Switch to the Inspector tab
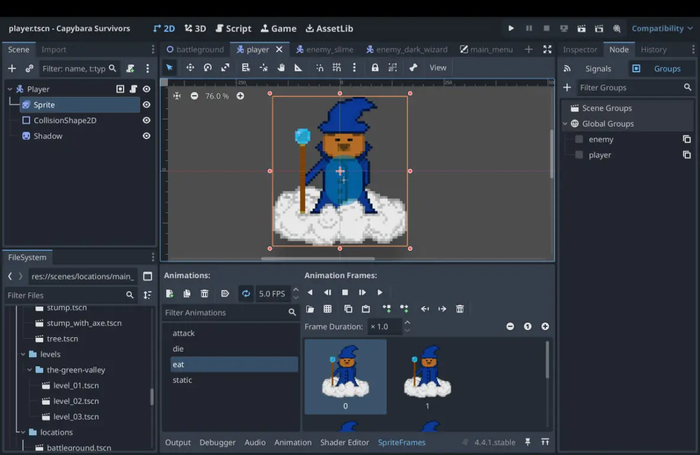The width and height of the screenshot is (700, 455). (x=579, y=50)
